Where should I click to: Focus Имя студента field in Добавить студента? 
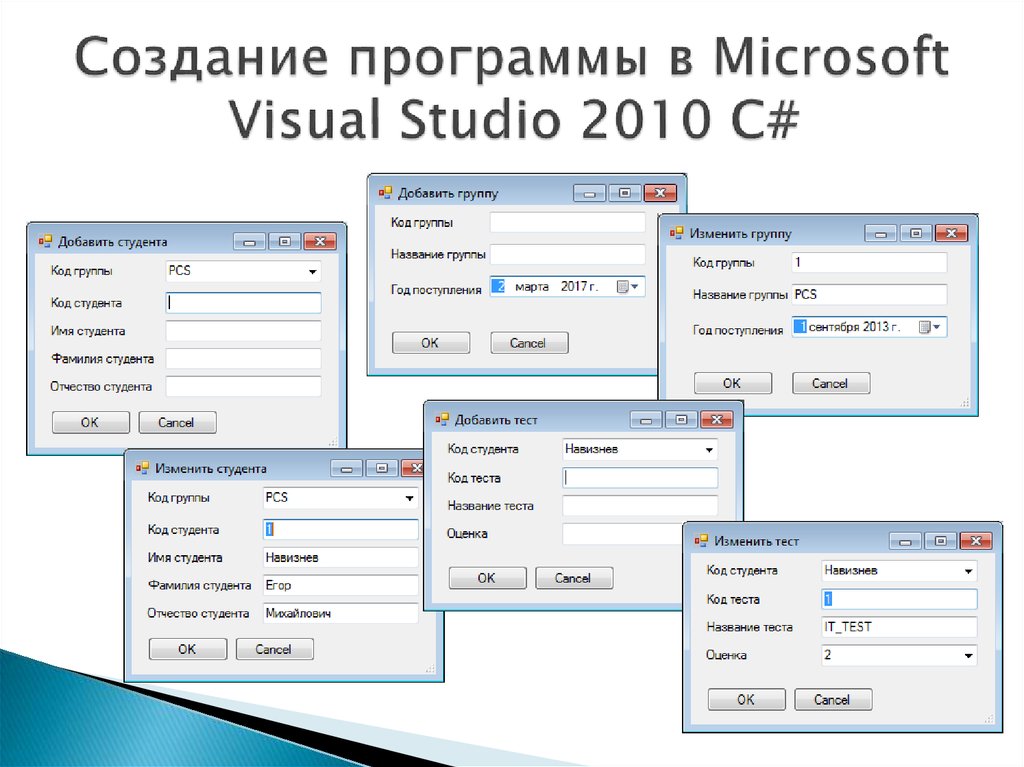(x=244, y=331)
